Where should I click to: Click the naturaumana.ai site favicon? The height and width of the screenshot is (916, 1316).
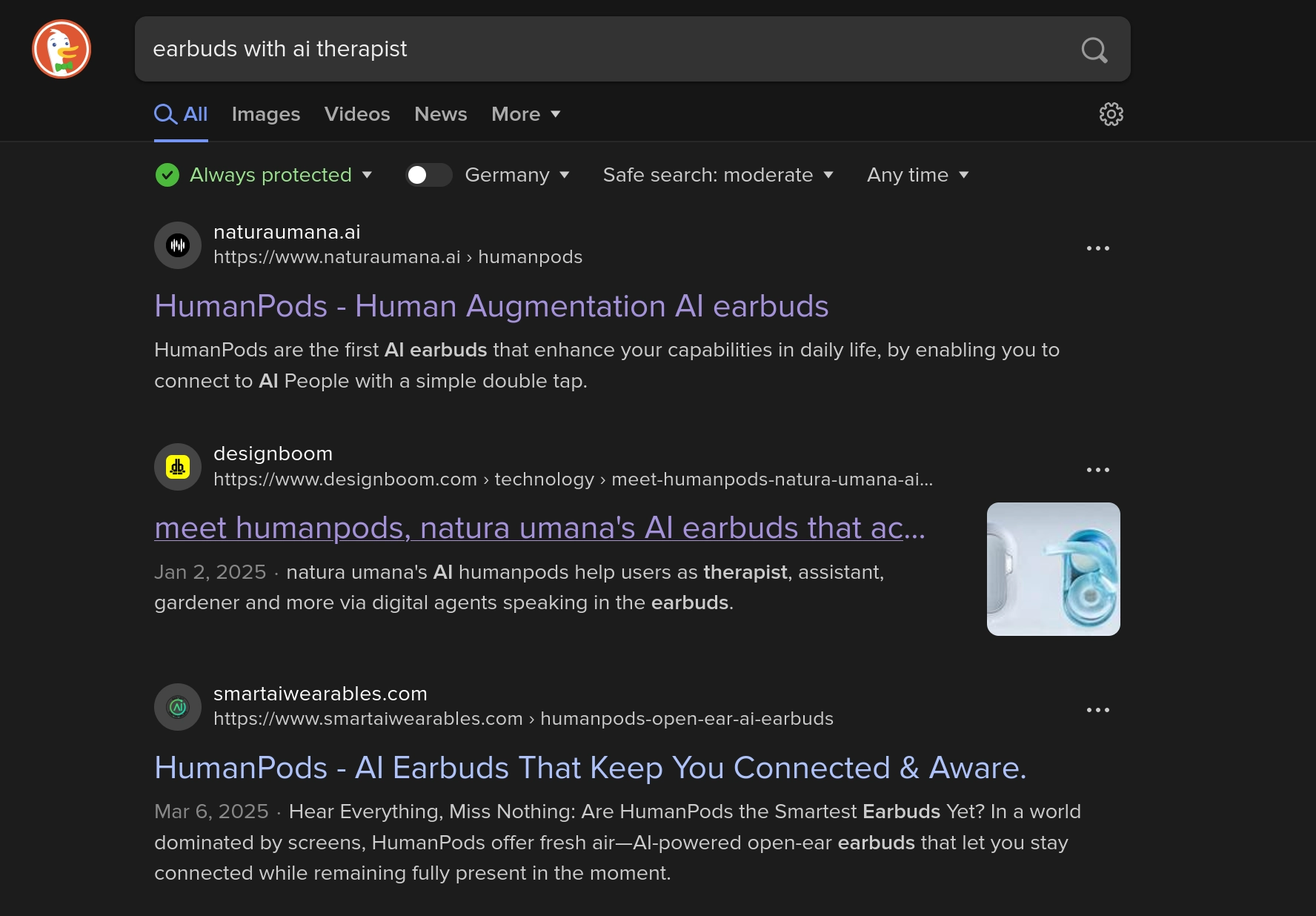coord(178,245)
